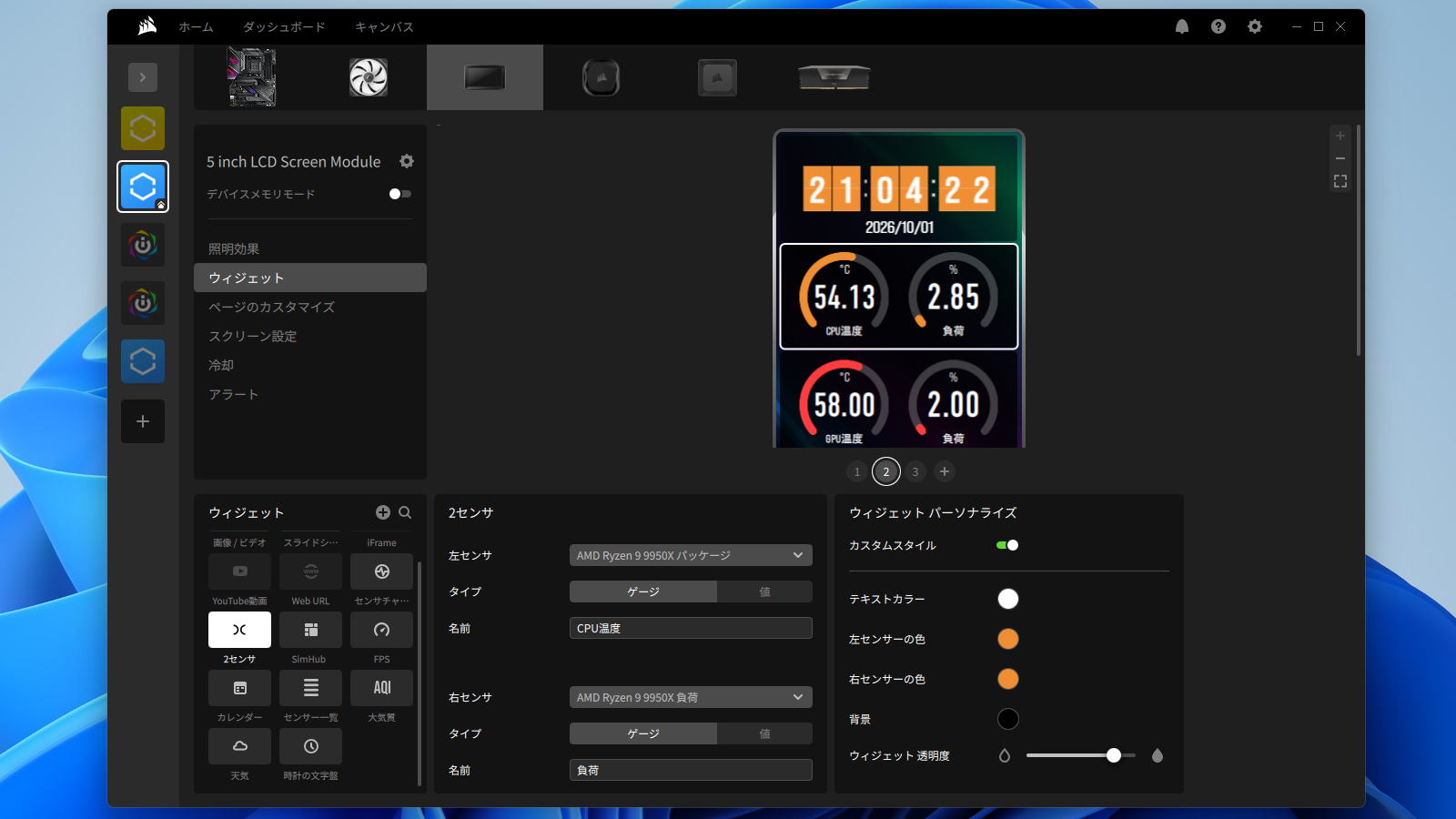Switch to screen page 3

pos(915,471)
